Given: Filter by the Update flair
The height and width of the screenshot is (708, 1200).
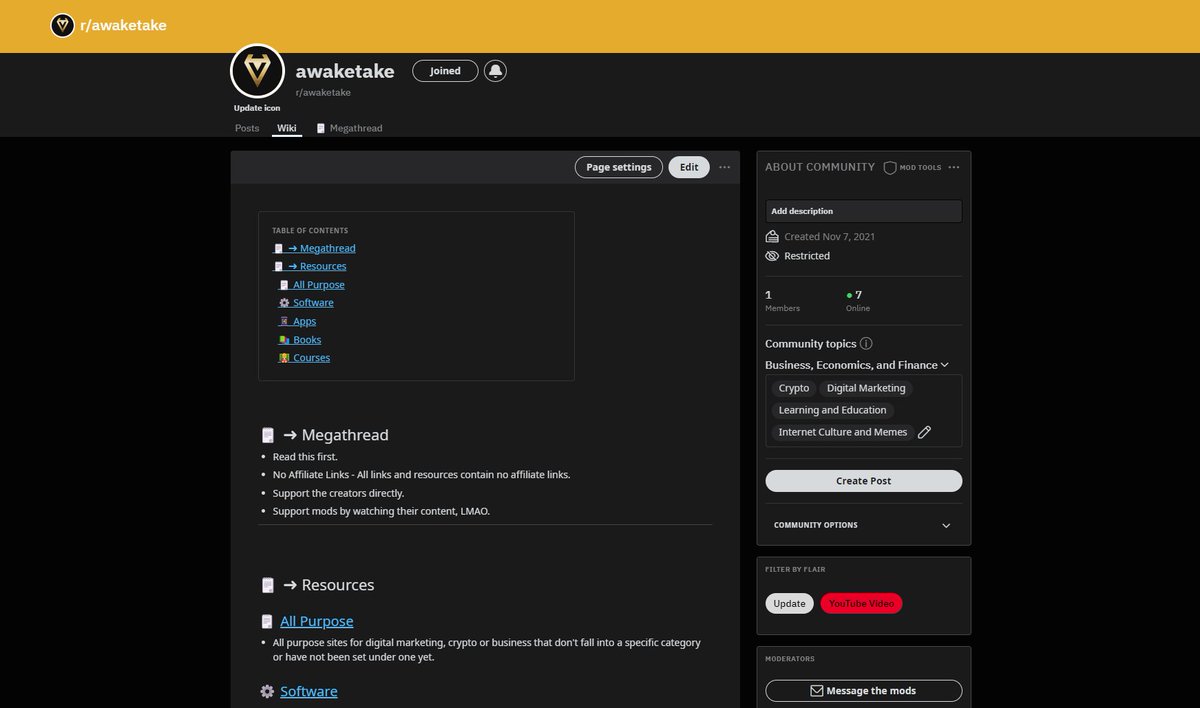Looking at the screenshot, I should [789, 604].
